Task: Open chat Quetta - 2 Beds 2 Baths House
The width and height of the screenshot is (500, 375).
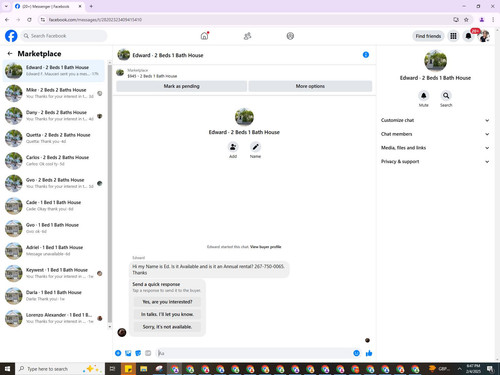Action: pyautogui.click(x=53, y=138)
